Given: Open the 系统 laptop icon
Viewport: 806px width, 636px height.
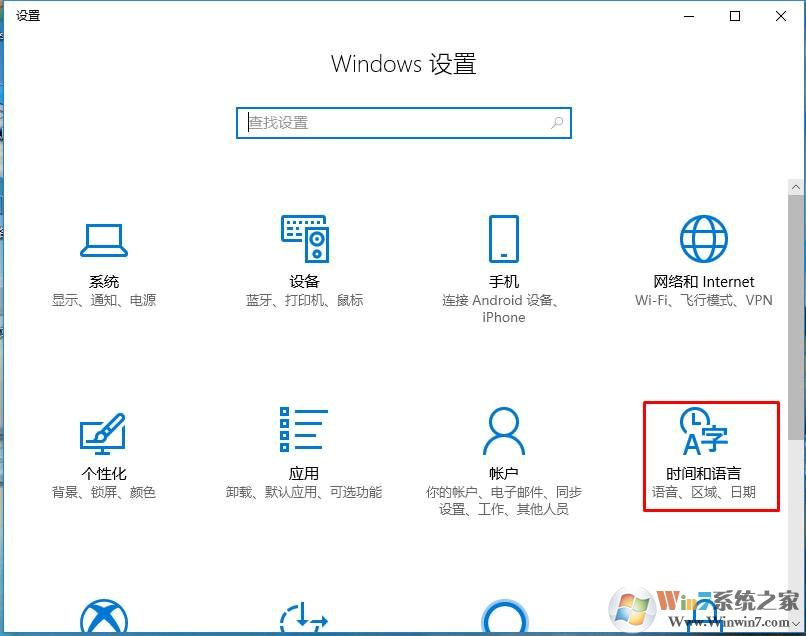Looking at the screenshot, I should (104, 240).
